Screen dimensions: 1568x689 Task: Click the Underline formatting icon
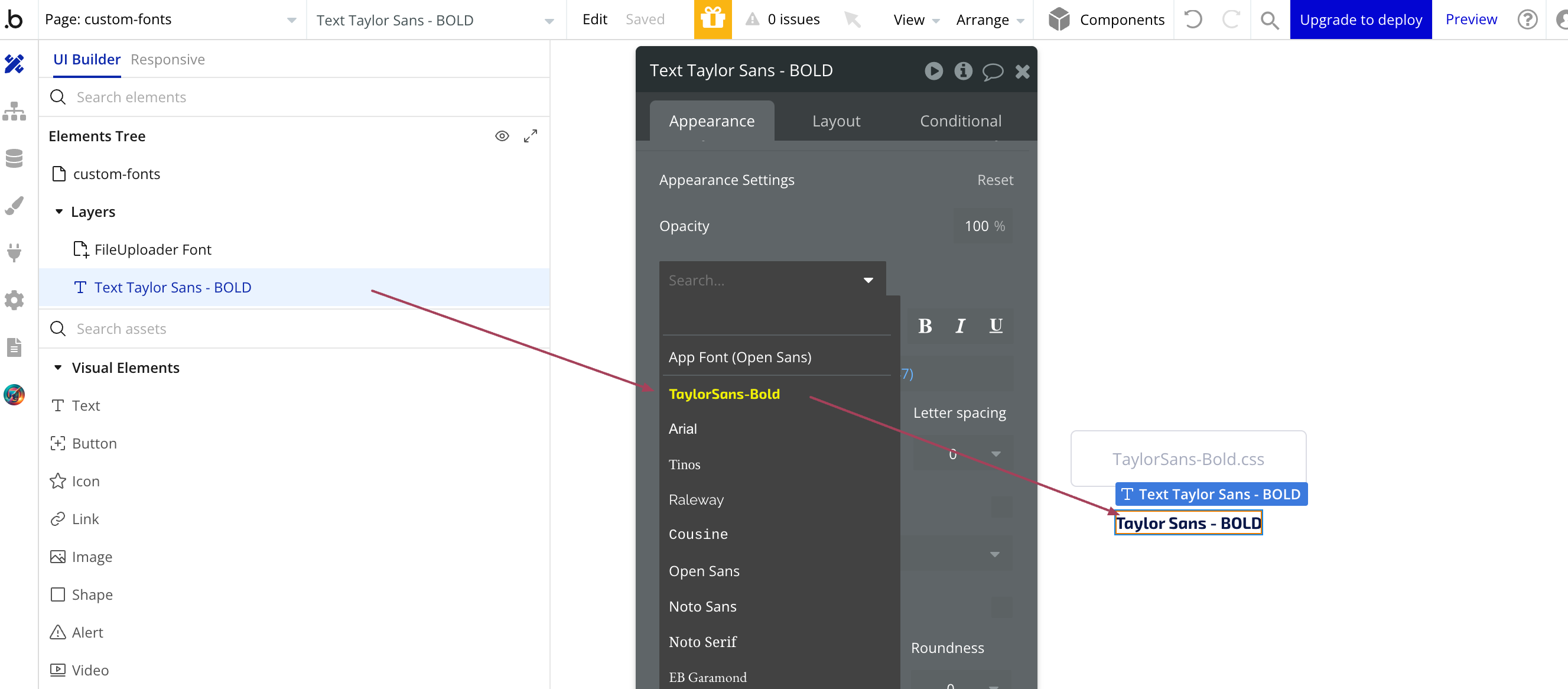pos(996,325)
